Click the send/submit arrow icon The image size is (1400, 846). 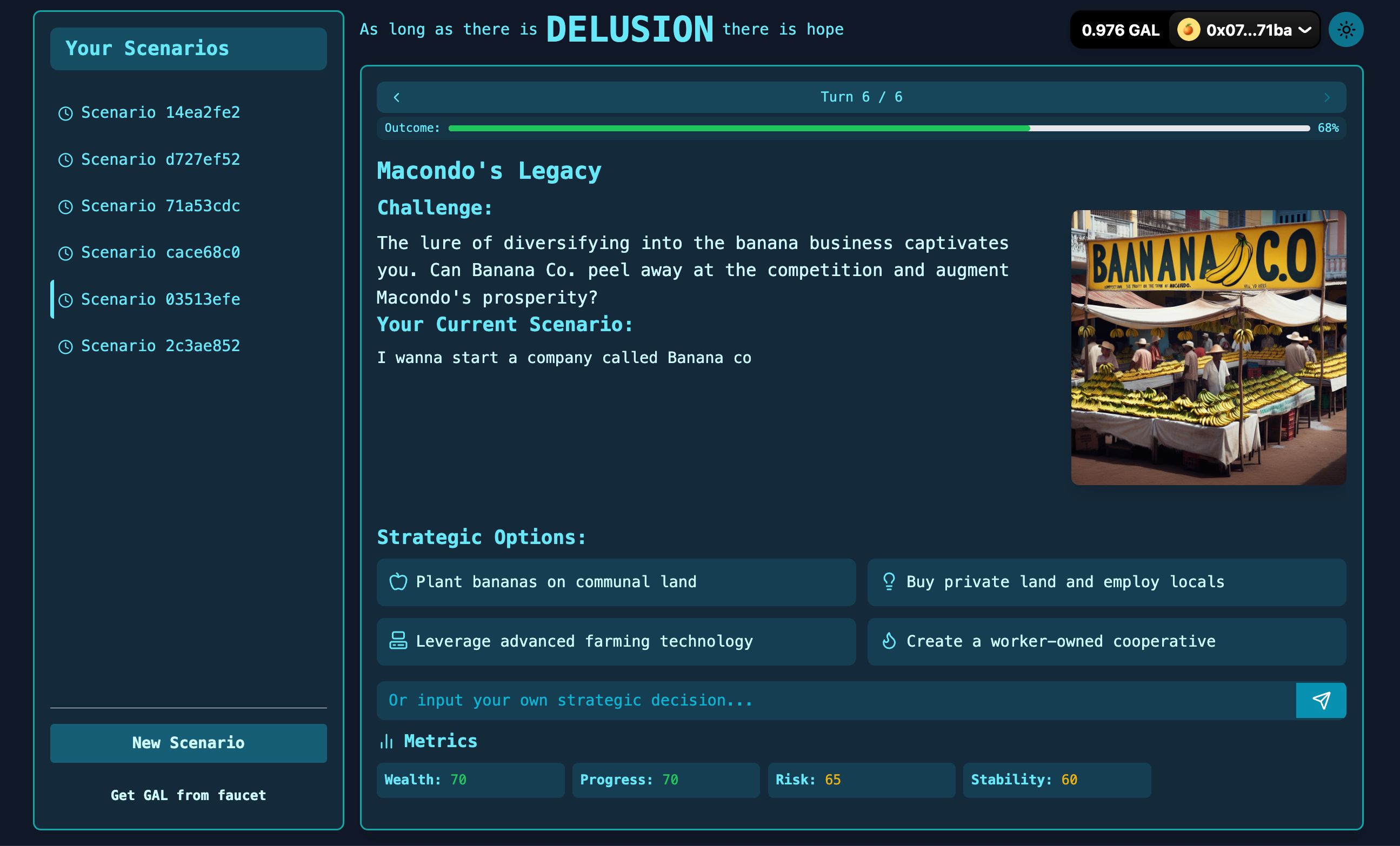pyautogui.click(x=1321, y=700)
